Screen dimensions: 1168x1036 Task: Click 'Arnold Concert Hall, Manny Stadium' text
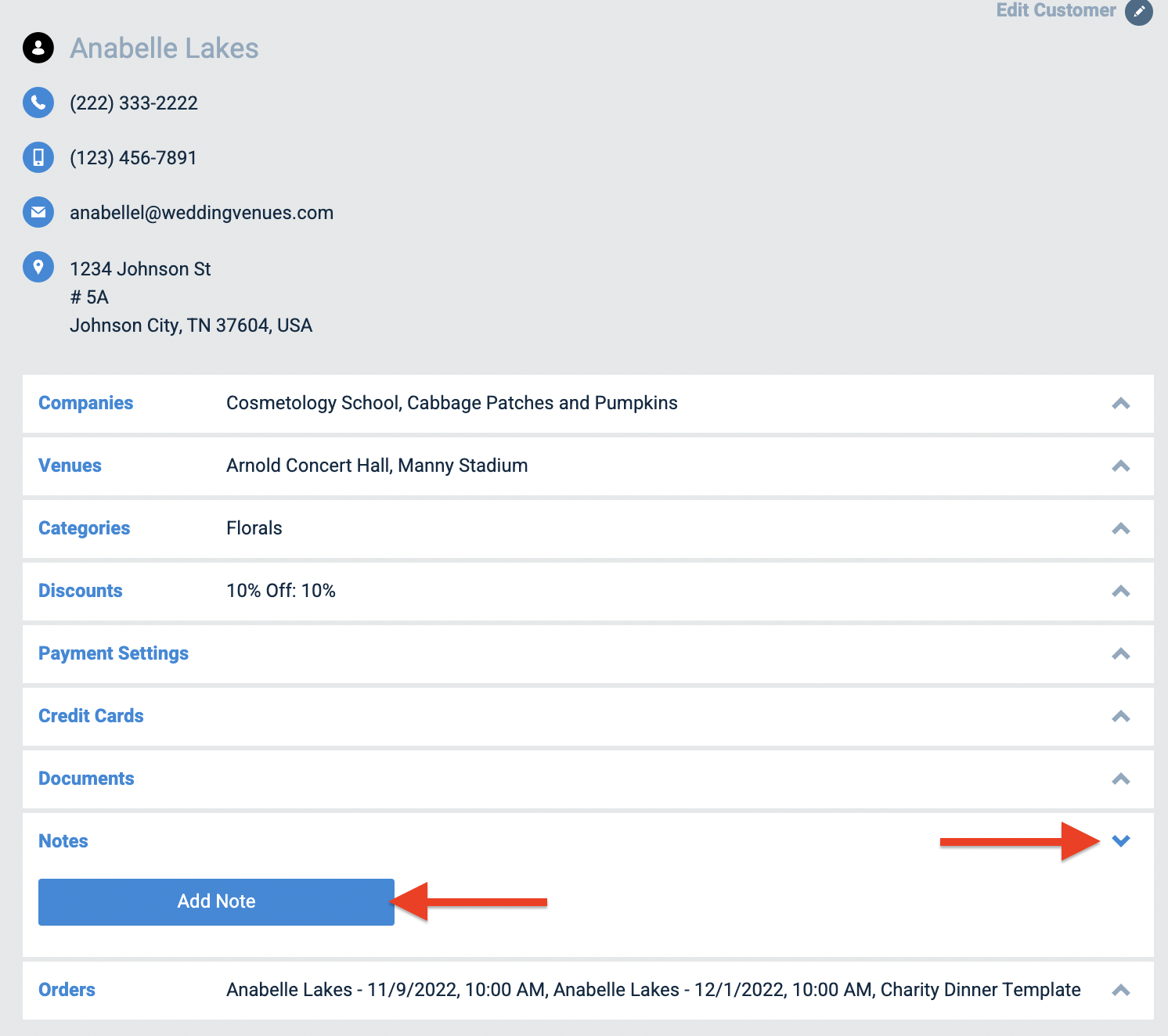(x=377, y=466)
